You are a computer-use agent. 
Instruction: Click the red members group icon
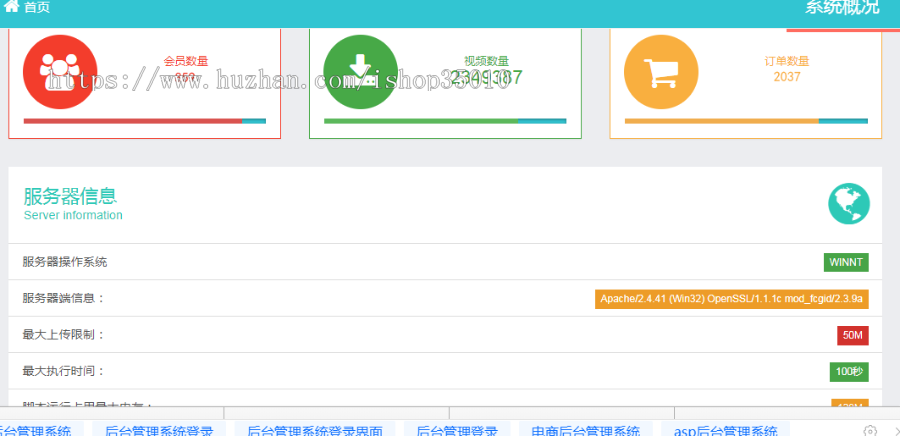coord(60,72)
